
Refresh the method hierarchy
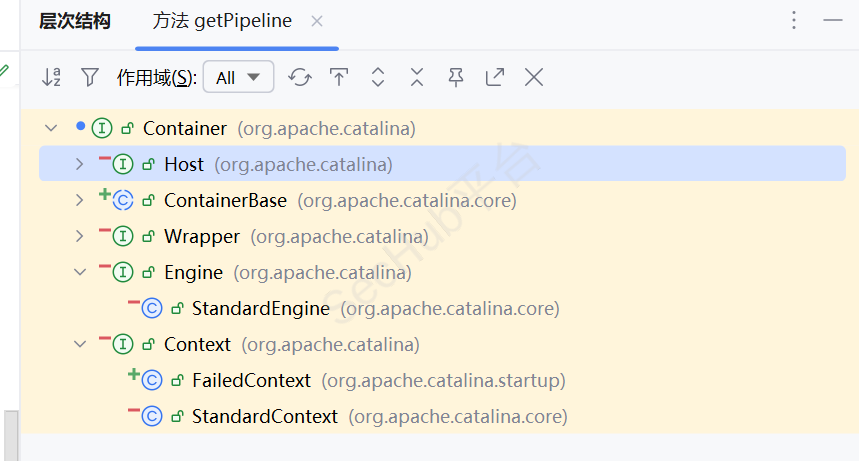pos(299,77)
